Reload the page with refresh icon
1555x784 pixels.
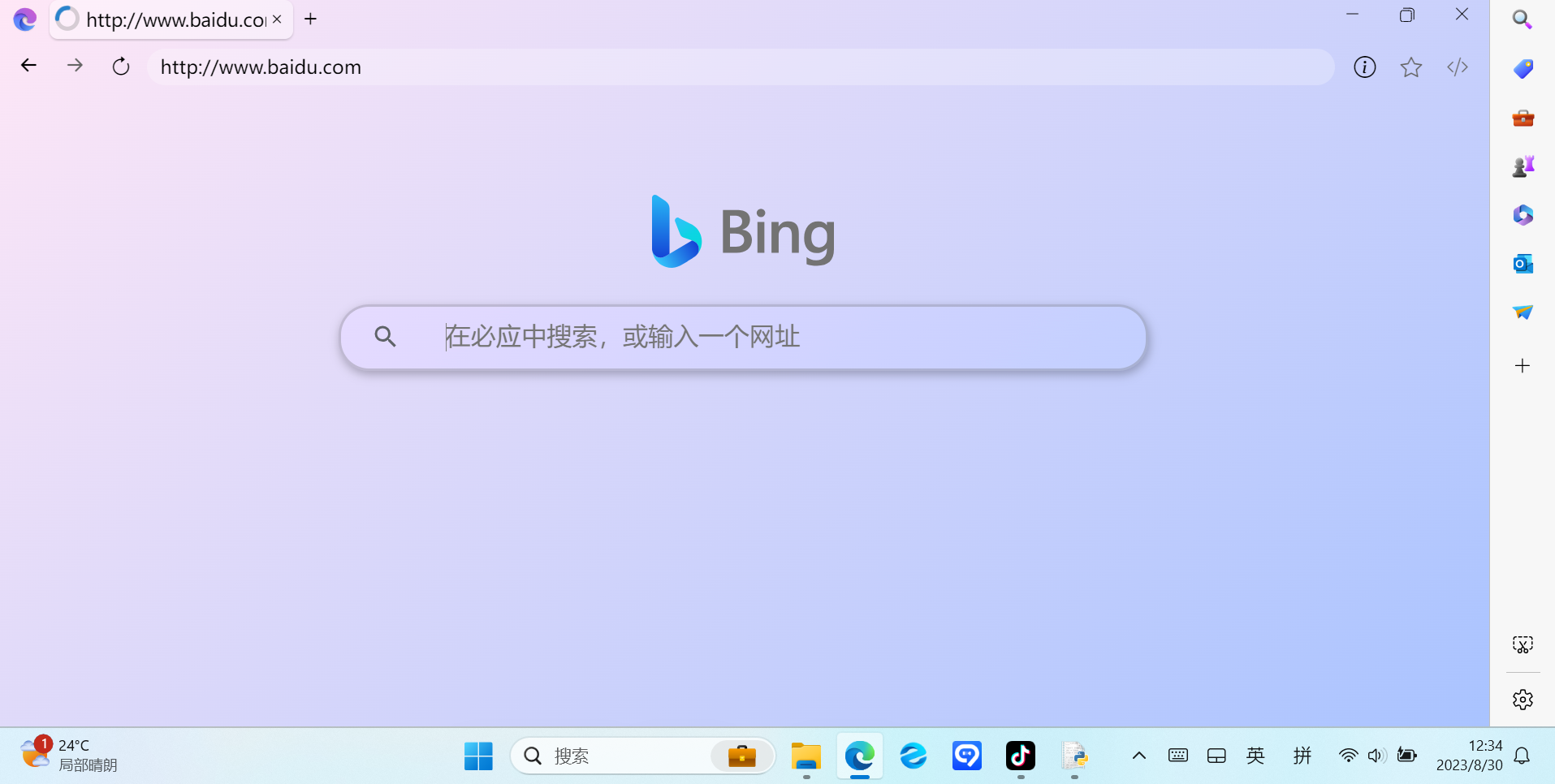click(x=121, y=67)
